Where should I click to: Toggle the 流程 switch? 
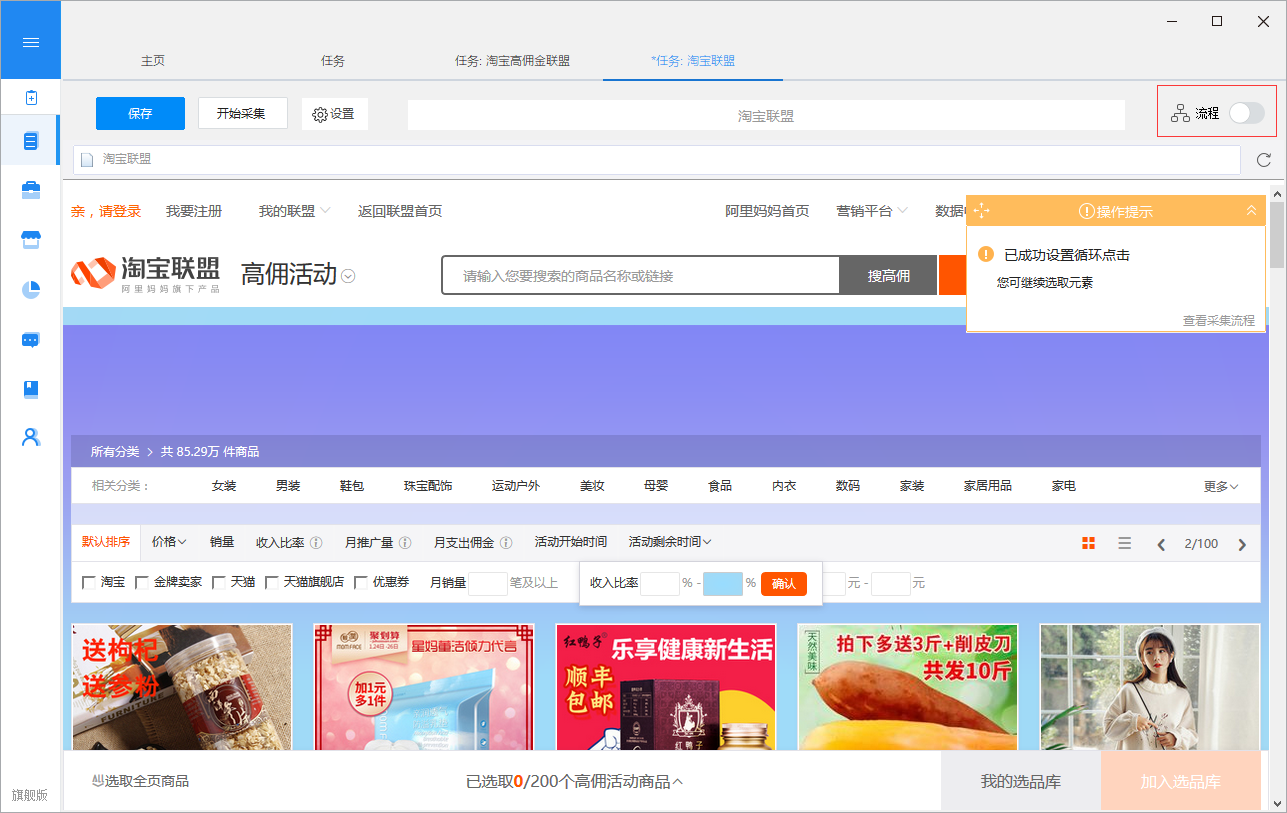pyautogui.click(x=1247, y=113)
